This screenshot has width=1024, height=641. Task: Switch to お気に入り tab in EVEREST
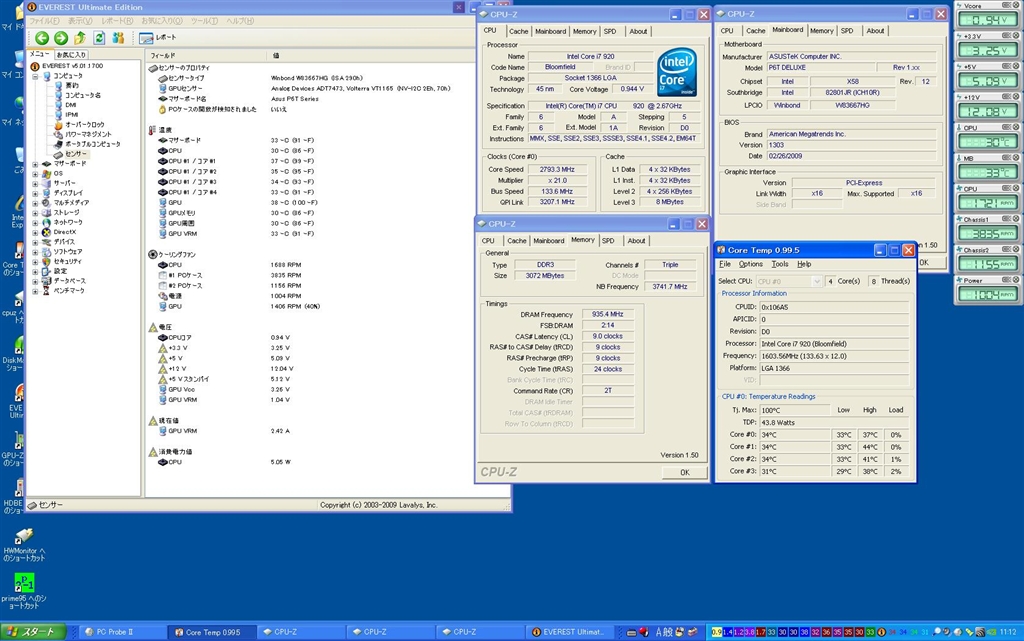[71, 55]
